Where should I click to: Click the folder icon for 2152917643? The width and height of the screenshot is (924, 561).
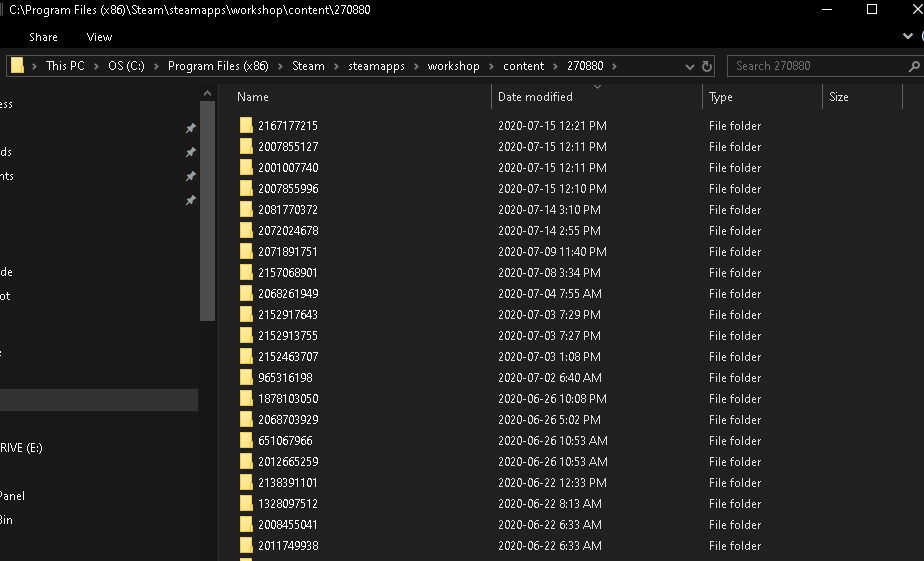246,315
